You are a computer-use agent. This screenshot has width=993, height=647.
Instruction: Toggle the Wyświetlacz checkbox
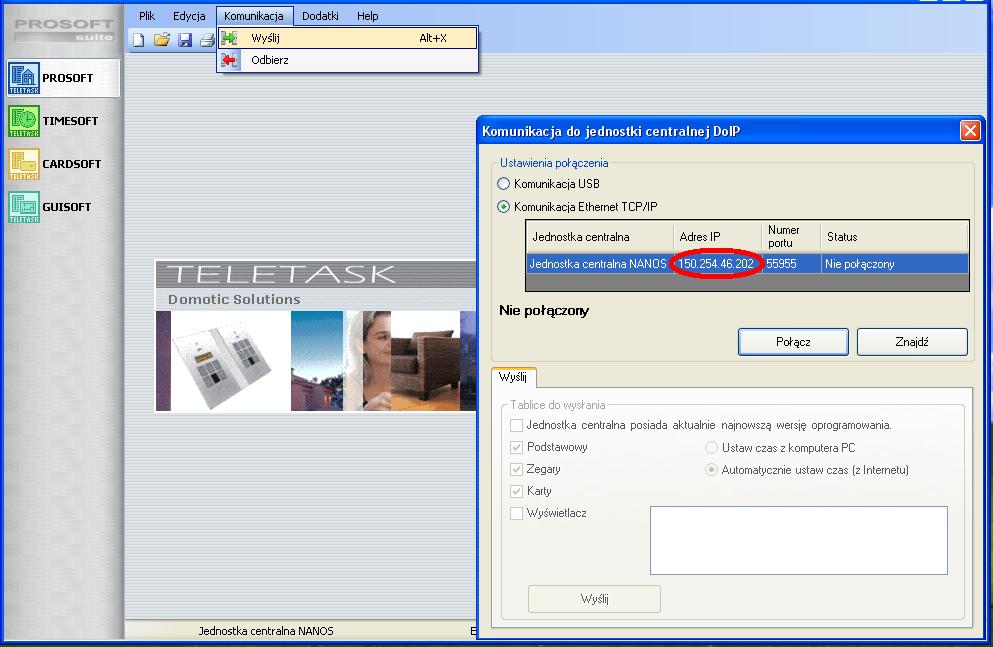click(x=516, y=513)
